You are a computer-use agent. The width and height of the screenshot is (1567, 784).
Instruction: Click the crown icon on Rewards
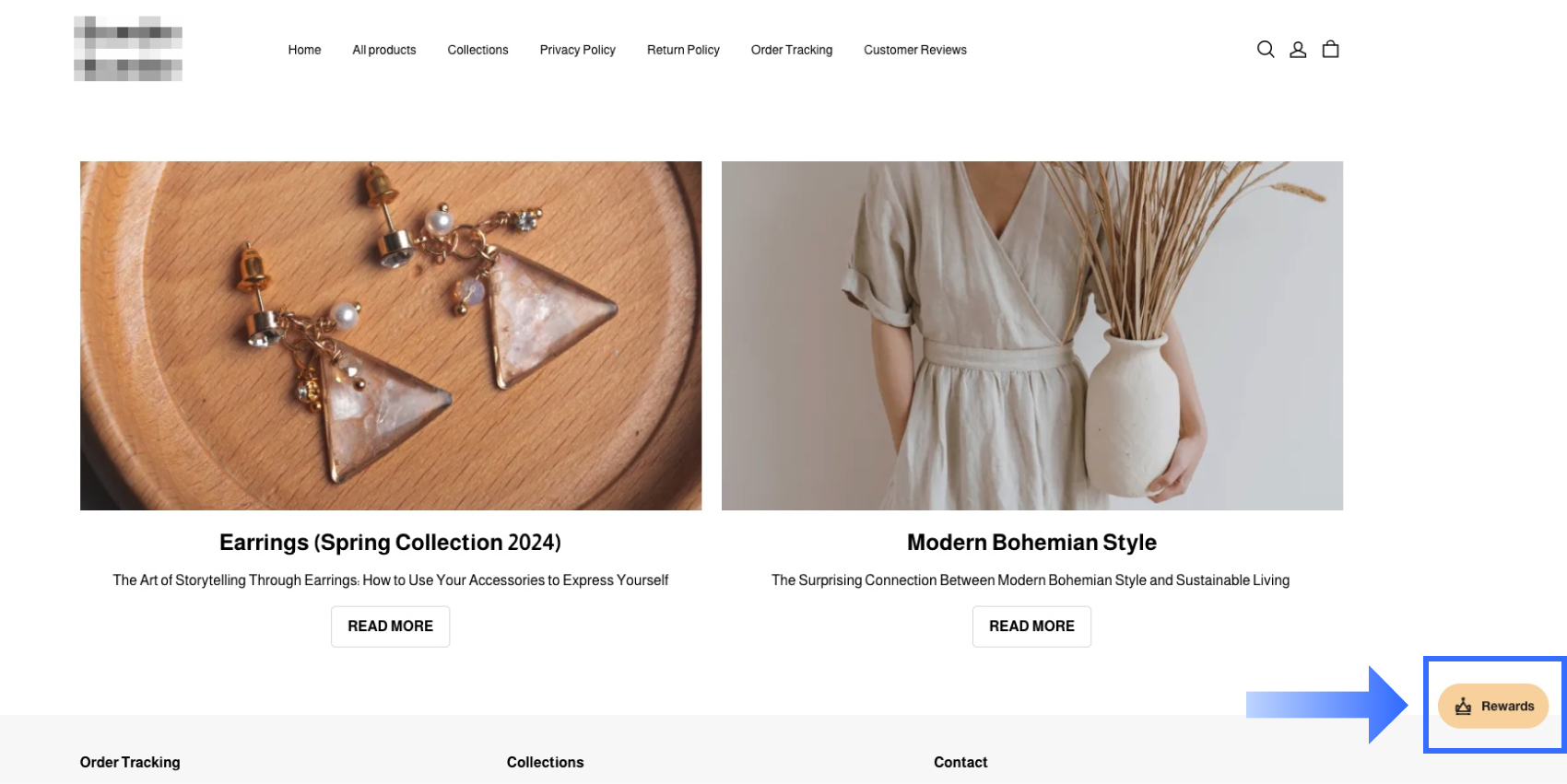pos(1463,707)
